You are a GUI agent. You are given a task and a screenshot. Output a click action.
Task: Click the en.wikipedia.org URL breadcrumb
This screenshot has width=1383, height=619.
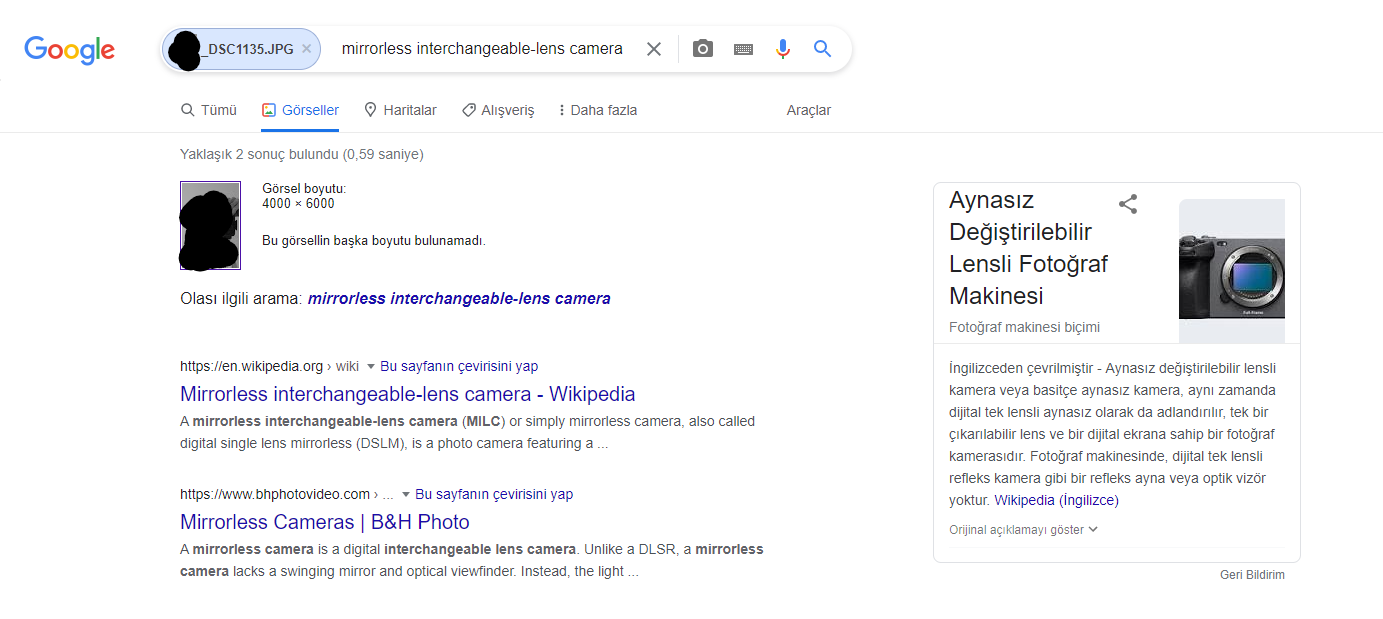269,366
